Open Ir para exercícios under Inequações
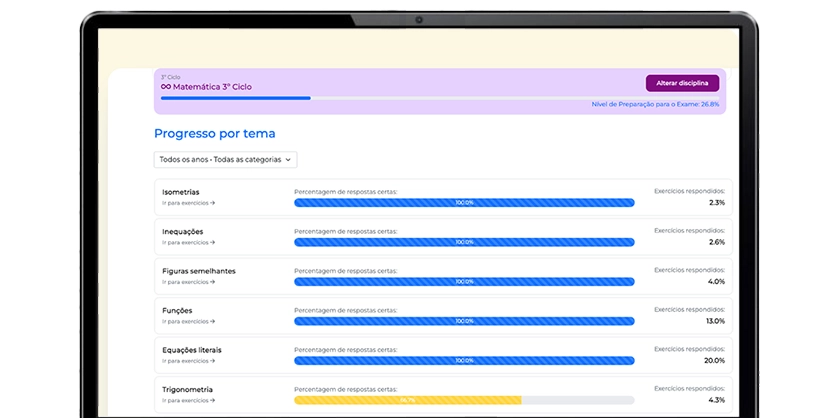This screenshot has height=418, width=822. click(x=188, y=242)
